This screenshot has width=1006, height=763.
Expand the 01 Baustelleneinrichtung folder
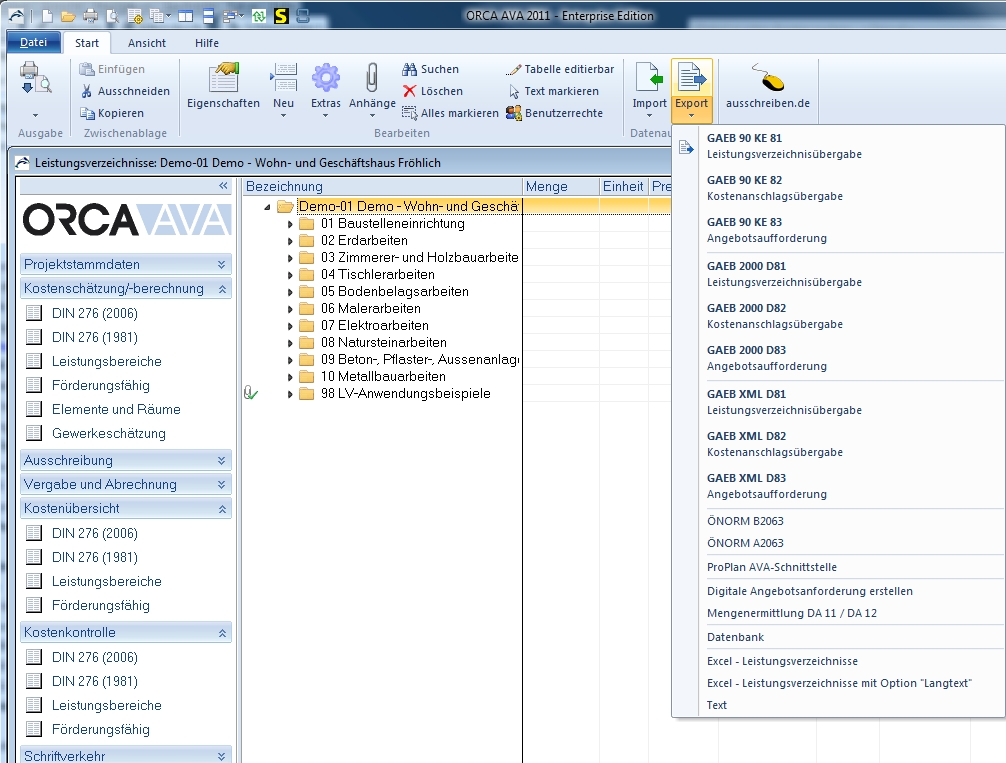(290, 224)
